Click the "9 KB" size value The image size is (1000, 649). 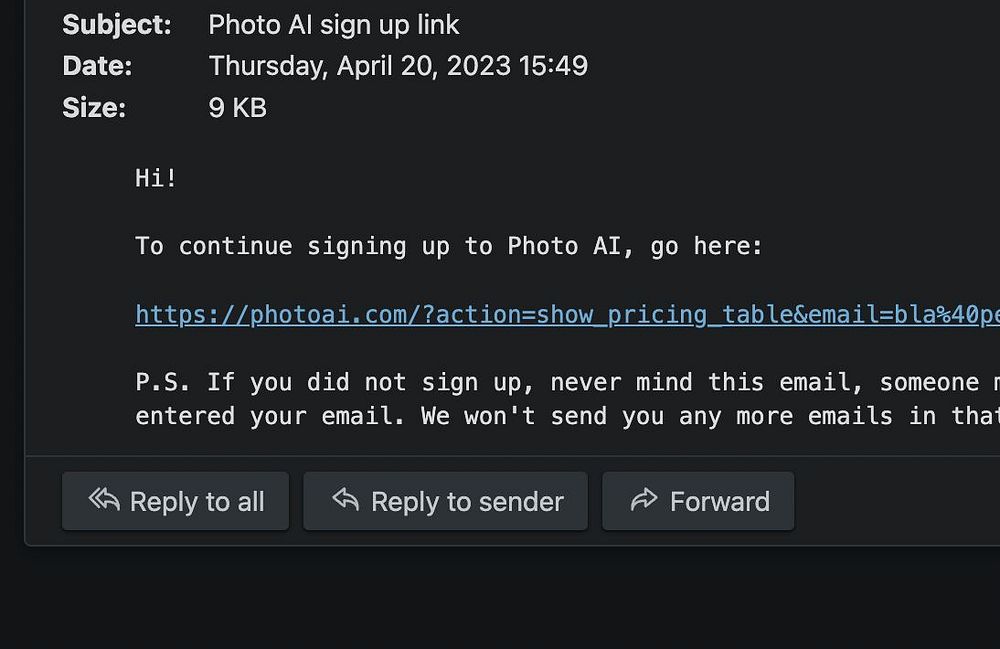[x=237, y=108]
